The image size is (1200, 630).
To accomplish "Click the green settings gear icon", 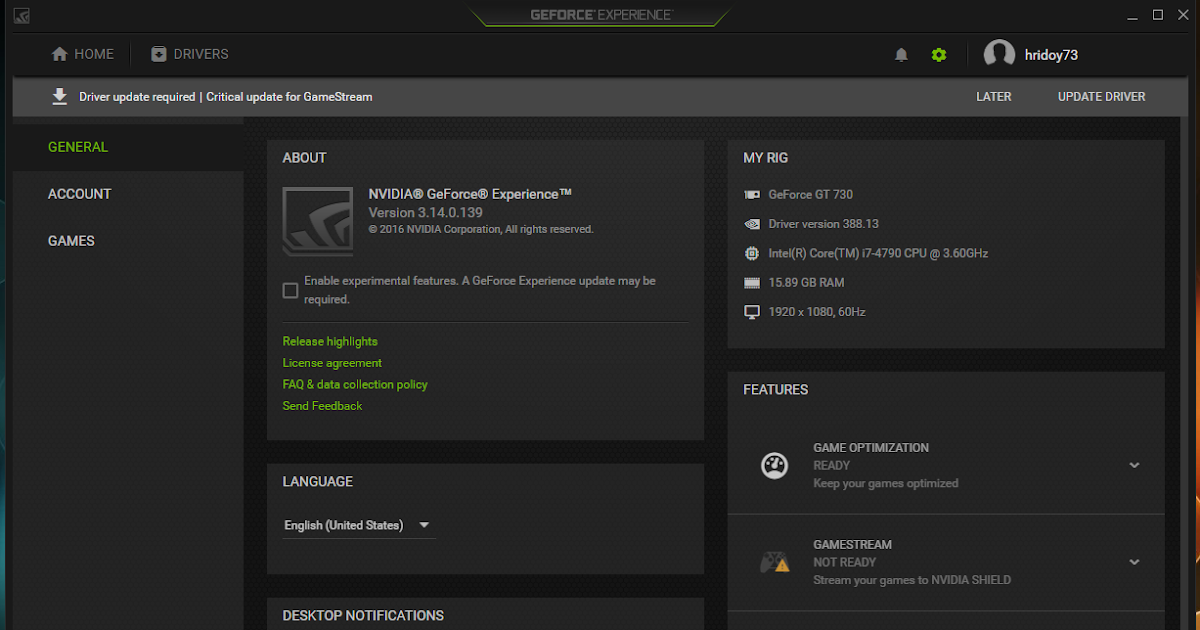I will pyautogui.click(x=938, y=55).
